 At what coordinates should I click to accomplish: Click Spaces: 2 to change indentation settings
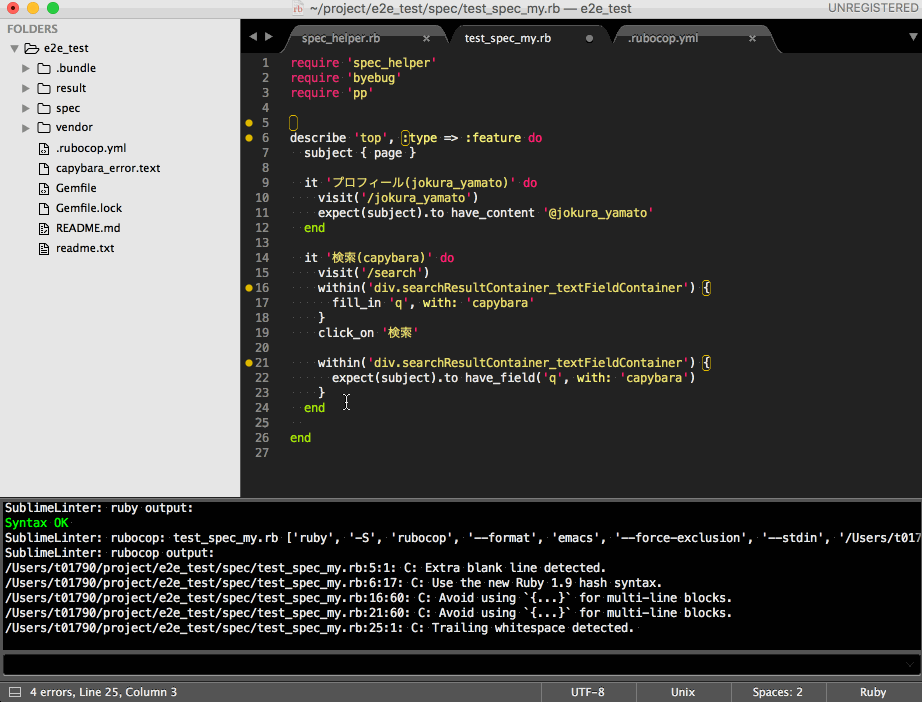pyautogui.click(x=776, y=691)
